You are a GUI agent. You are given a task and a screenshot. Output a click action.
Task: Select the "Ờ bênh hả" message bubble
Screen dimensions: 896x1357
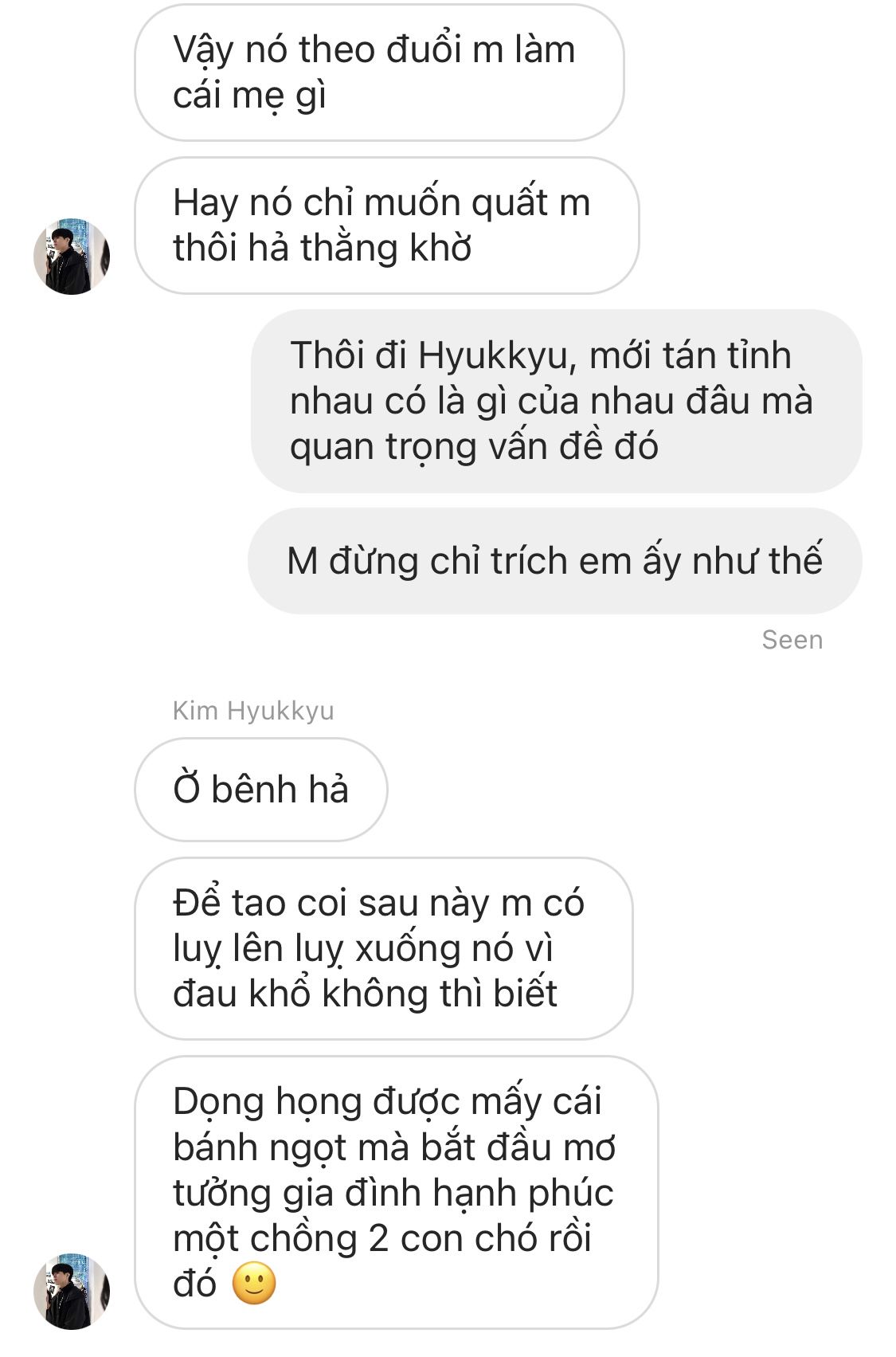pos(261,789)
